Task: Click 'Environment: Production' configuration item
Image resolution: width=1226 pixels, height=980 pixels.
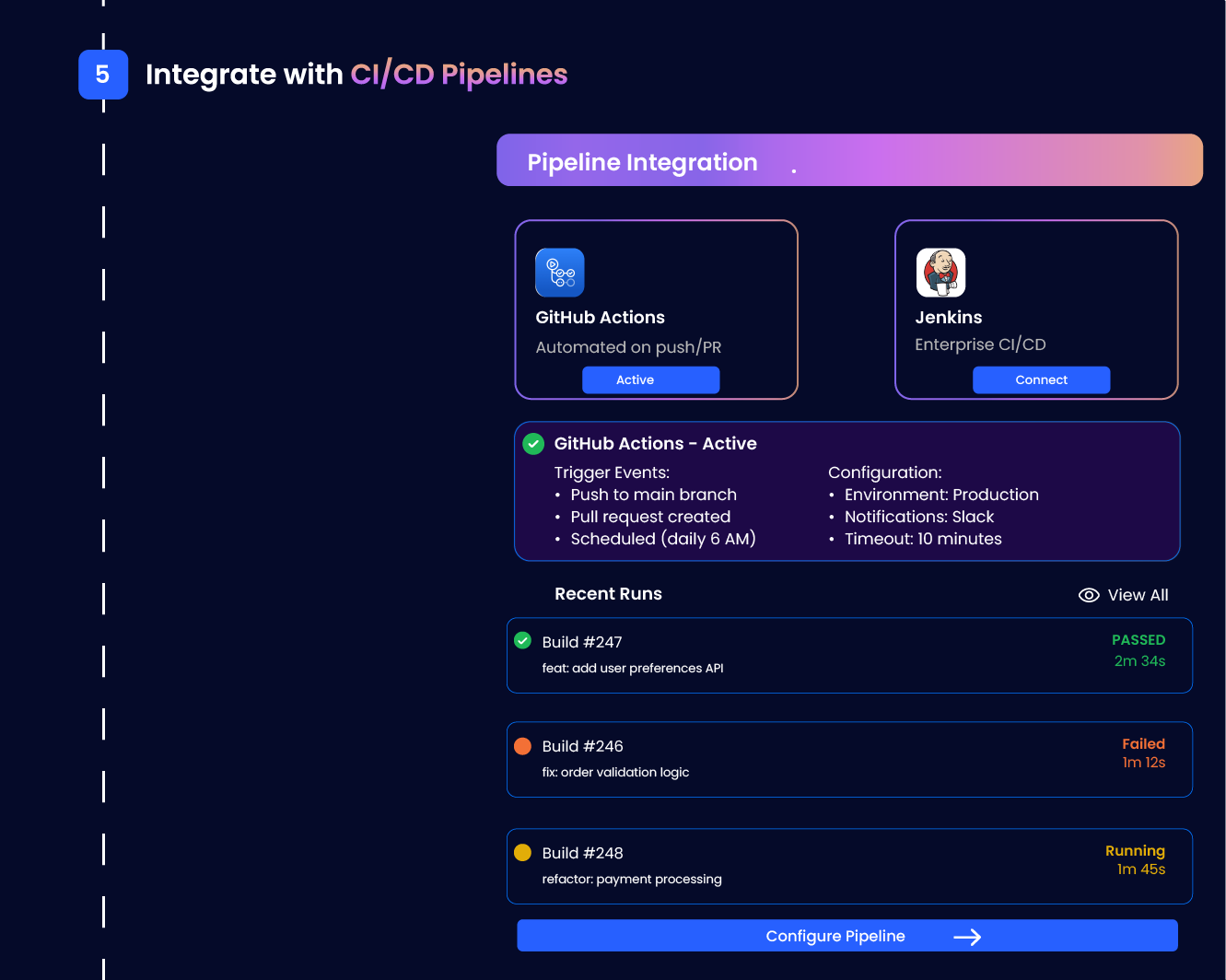Action: pos(941,495)
